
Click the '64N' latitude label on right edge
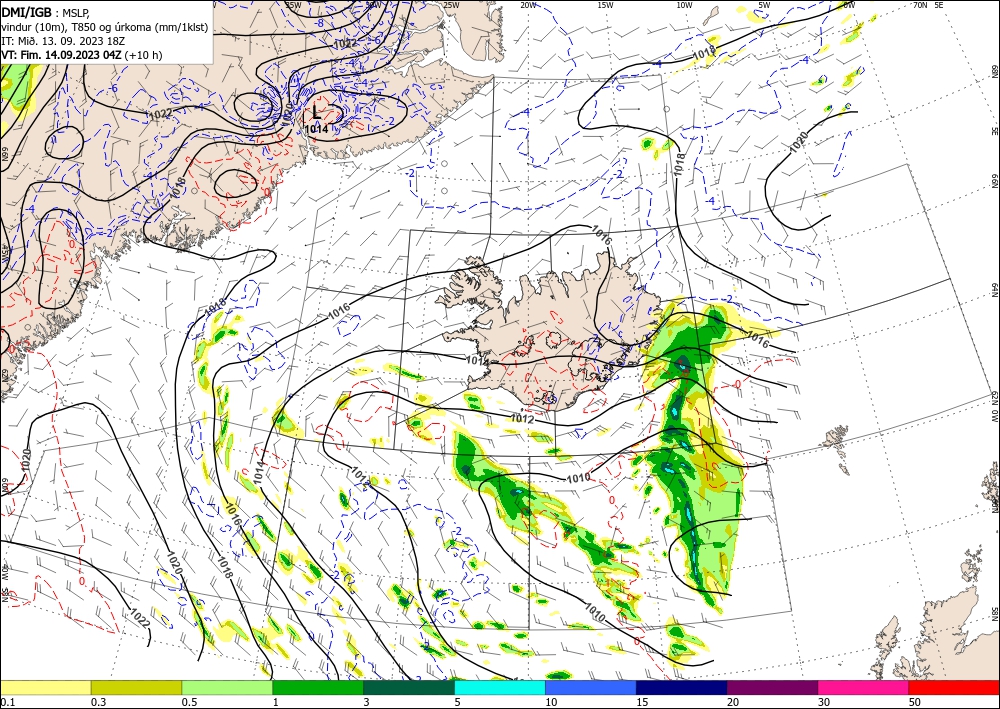pos(994,290)
